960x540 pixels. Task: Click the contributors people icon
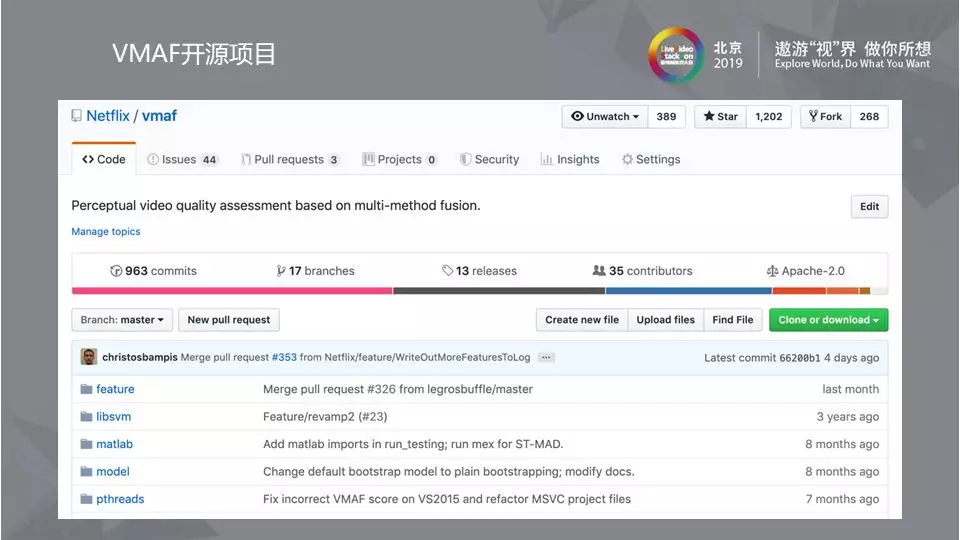[x=599, y=271]
